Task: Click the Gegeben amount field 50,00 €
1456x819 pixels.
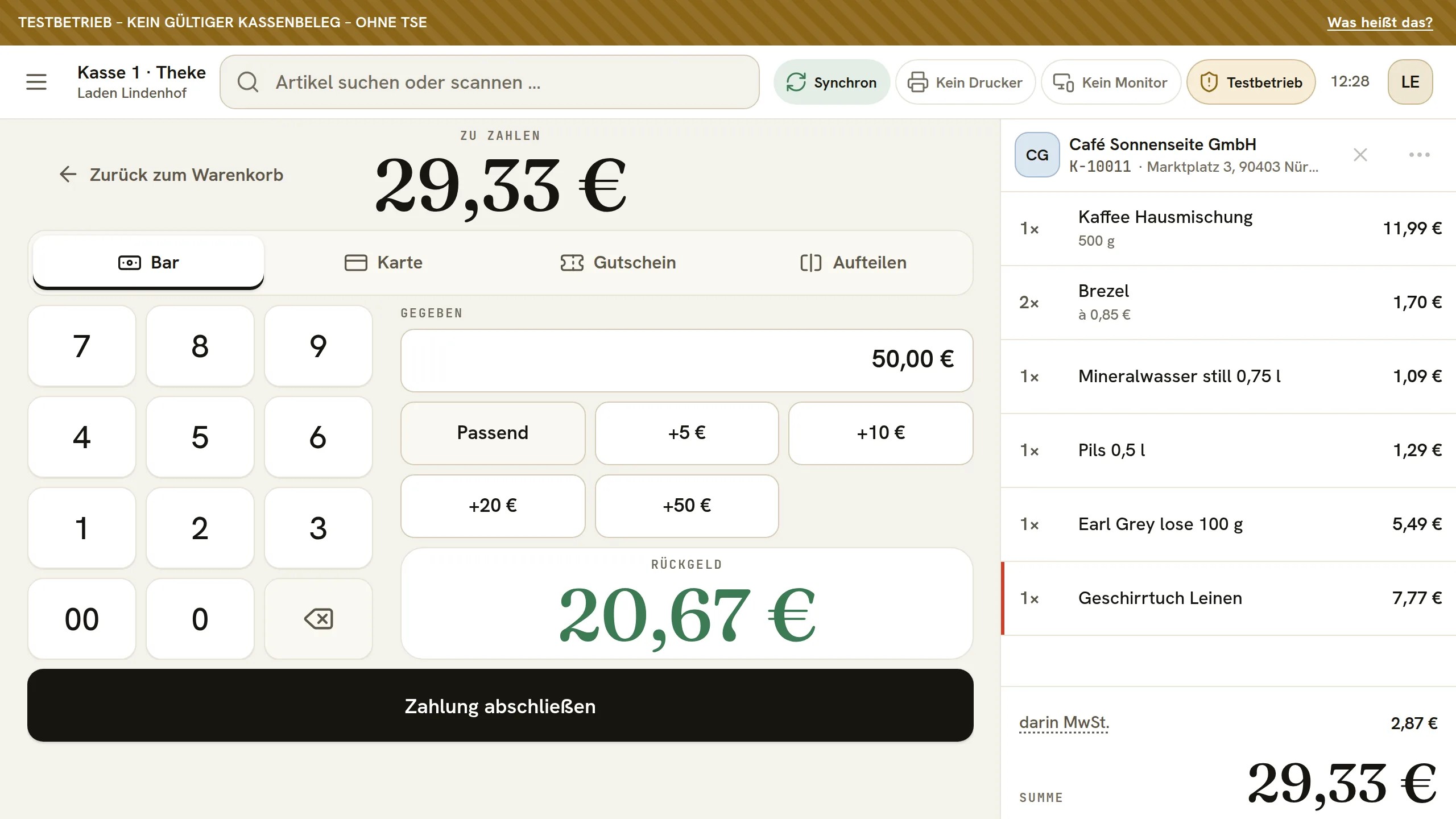Action: click(687, 360)
